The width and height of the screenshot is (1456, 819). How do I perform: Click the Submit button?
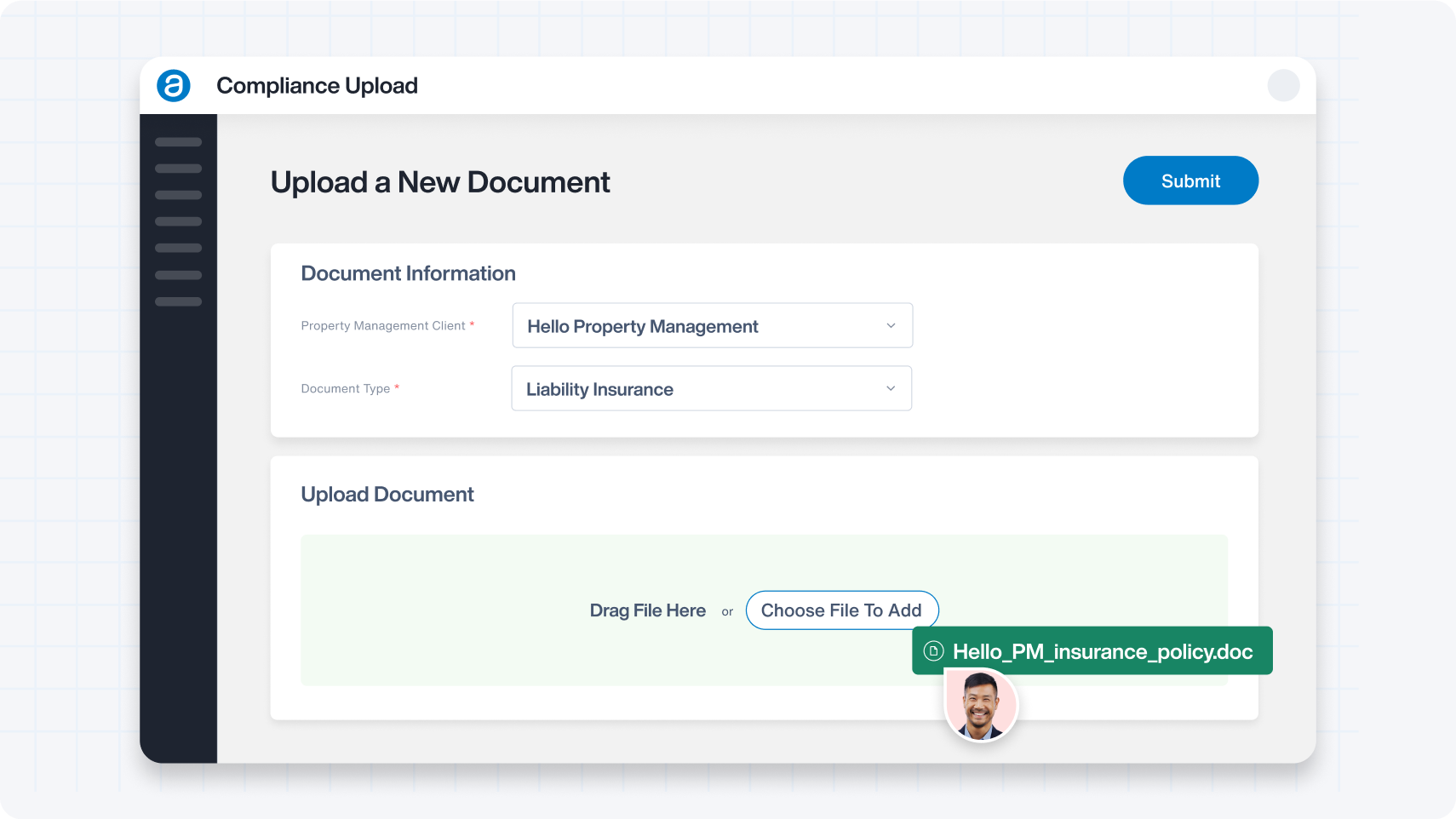(1189, 180)
